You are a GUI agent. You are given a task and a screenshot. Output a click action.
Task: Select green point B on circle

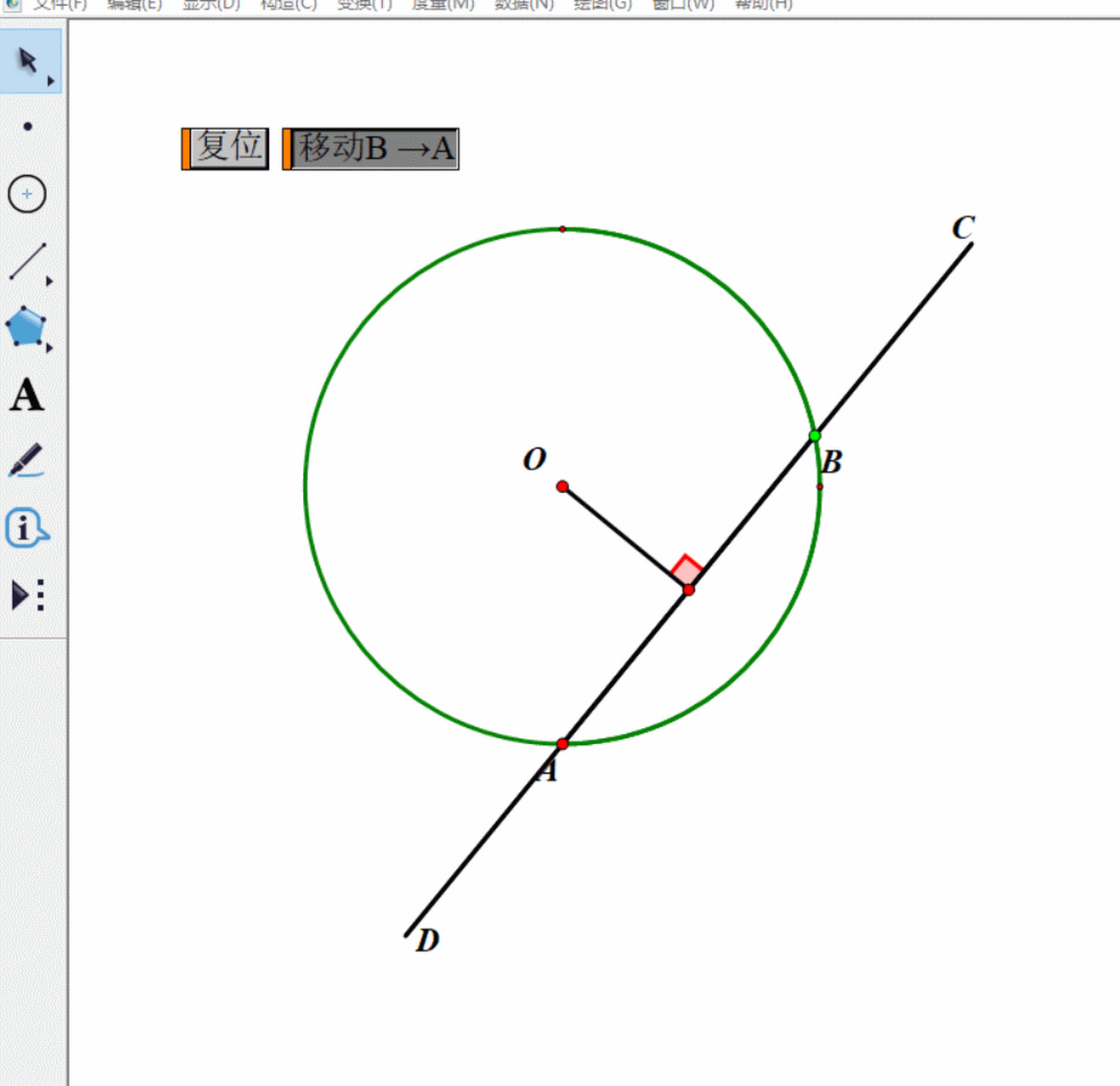815,436
